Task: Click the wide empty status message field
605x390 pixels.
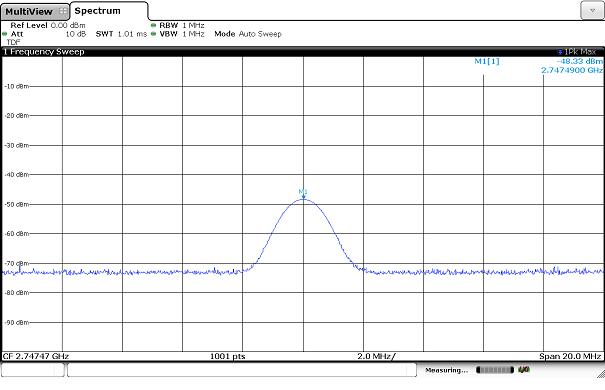Action: click(242, 370)
